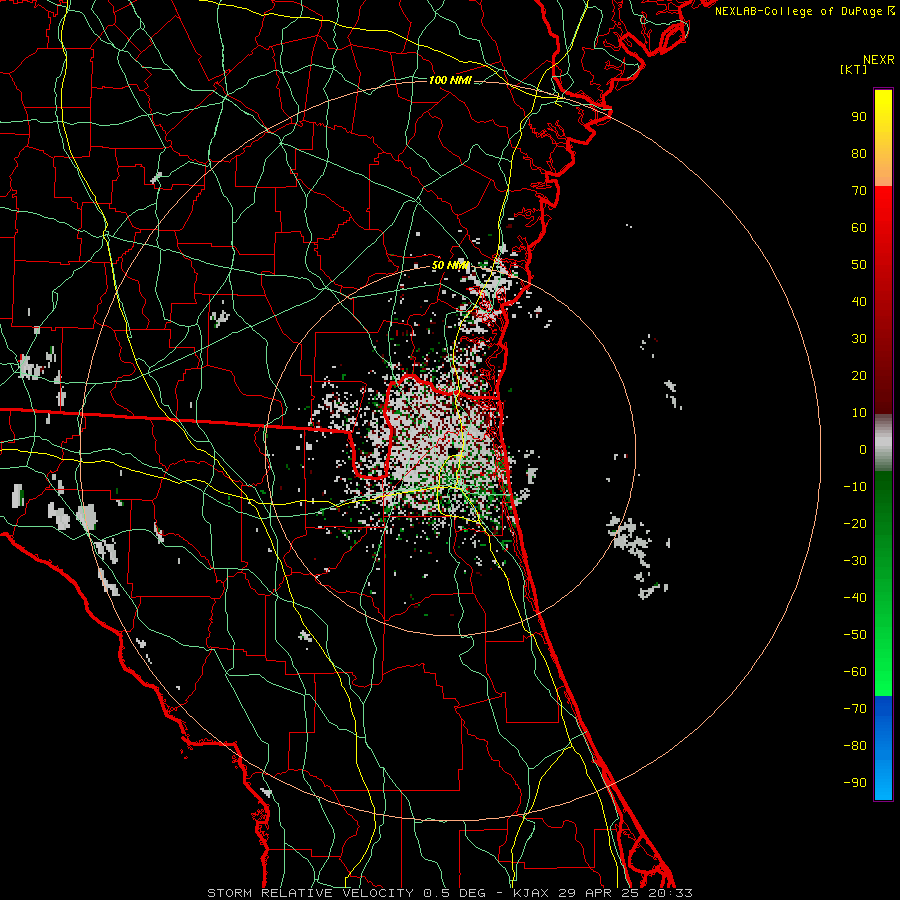Click the positive 10 value on the scale
900x900 pixels.
coord(859,413)
